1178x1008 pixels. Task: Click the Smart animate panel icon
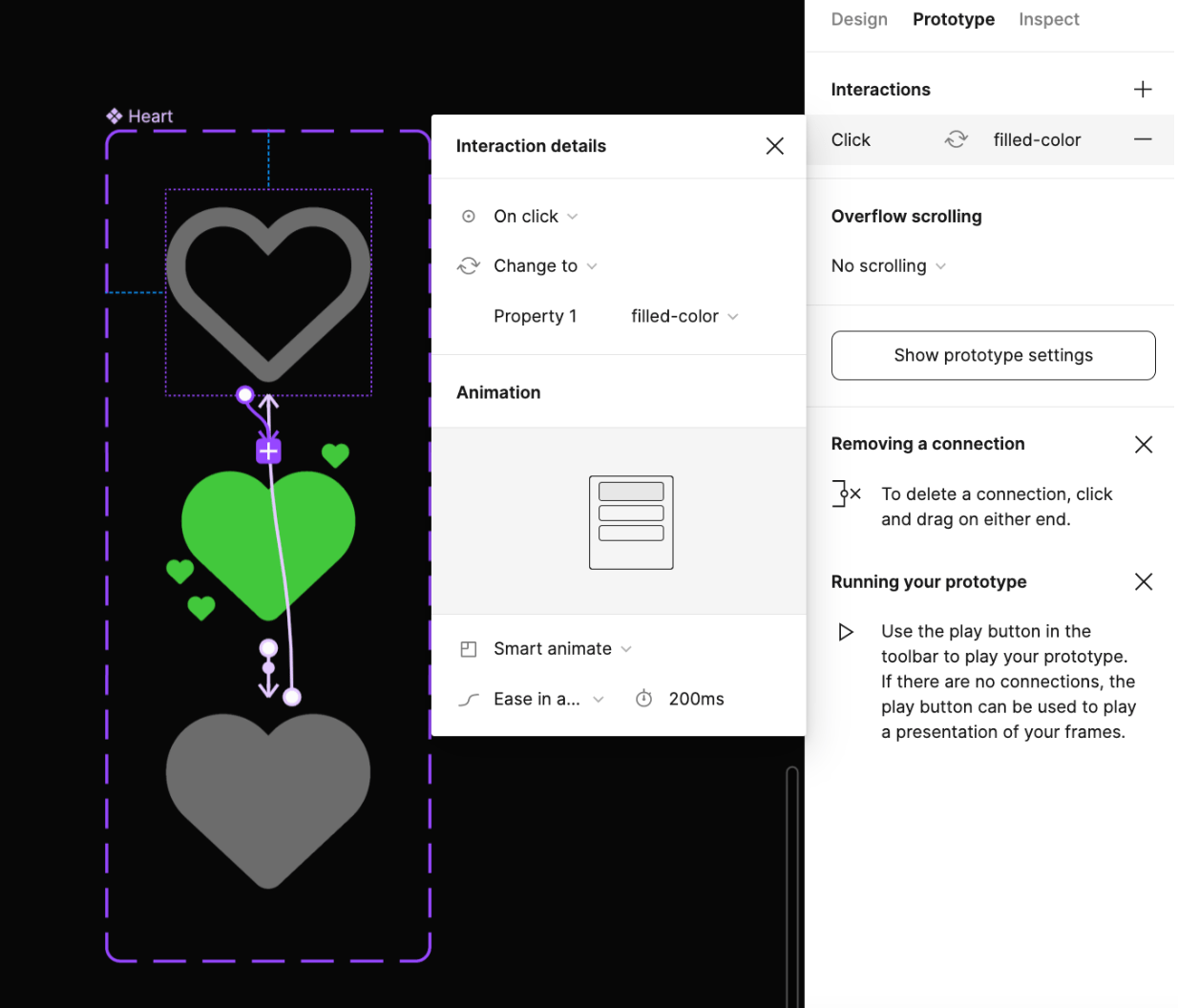coord(469,648)
